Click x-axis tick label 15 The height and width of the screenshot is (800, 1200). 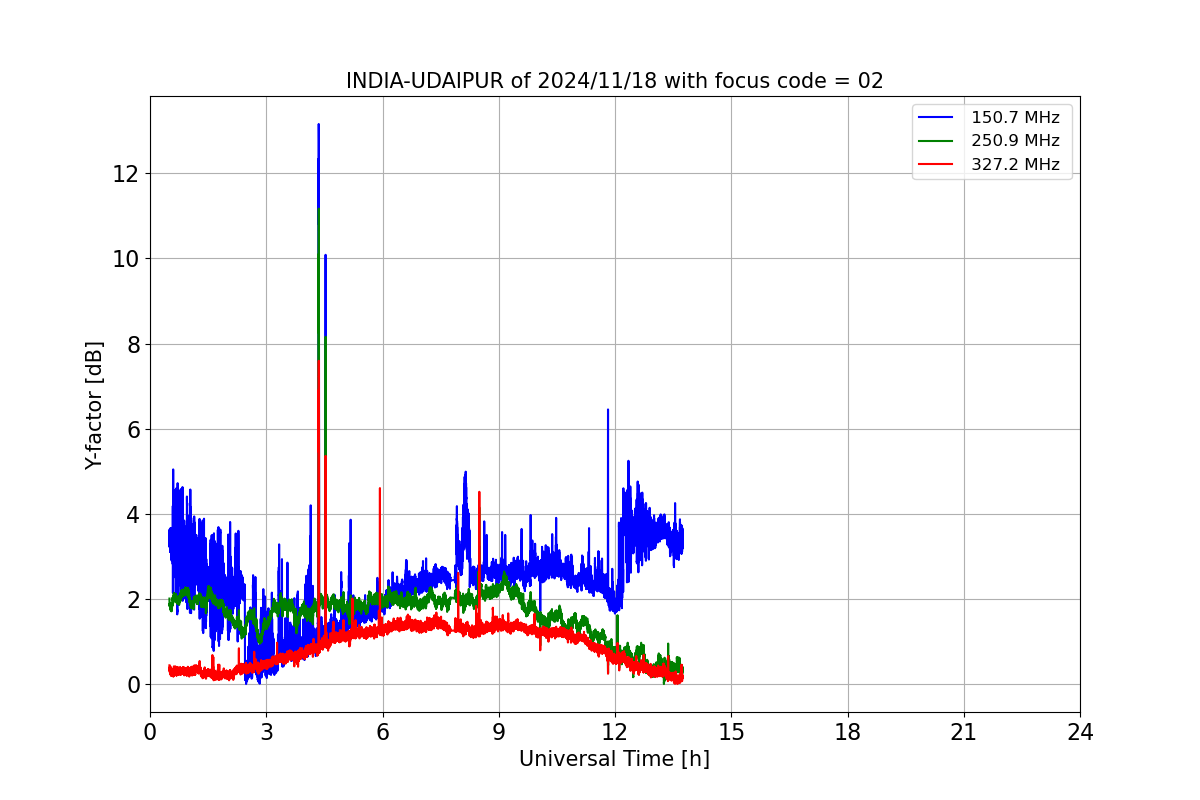(x=731, y=732)
